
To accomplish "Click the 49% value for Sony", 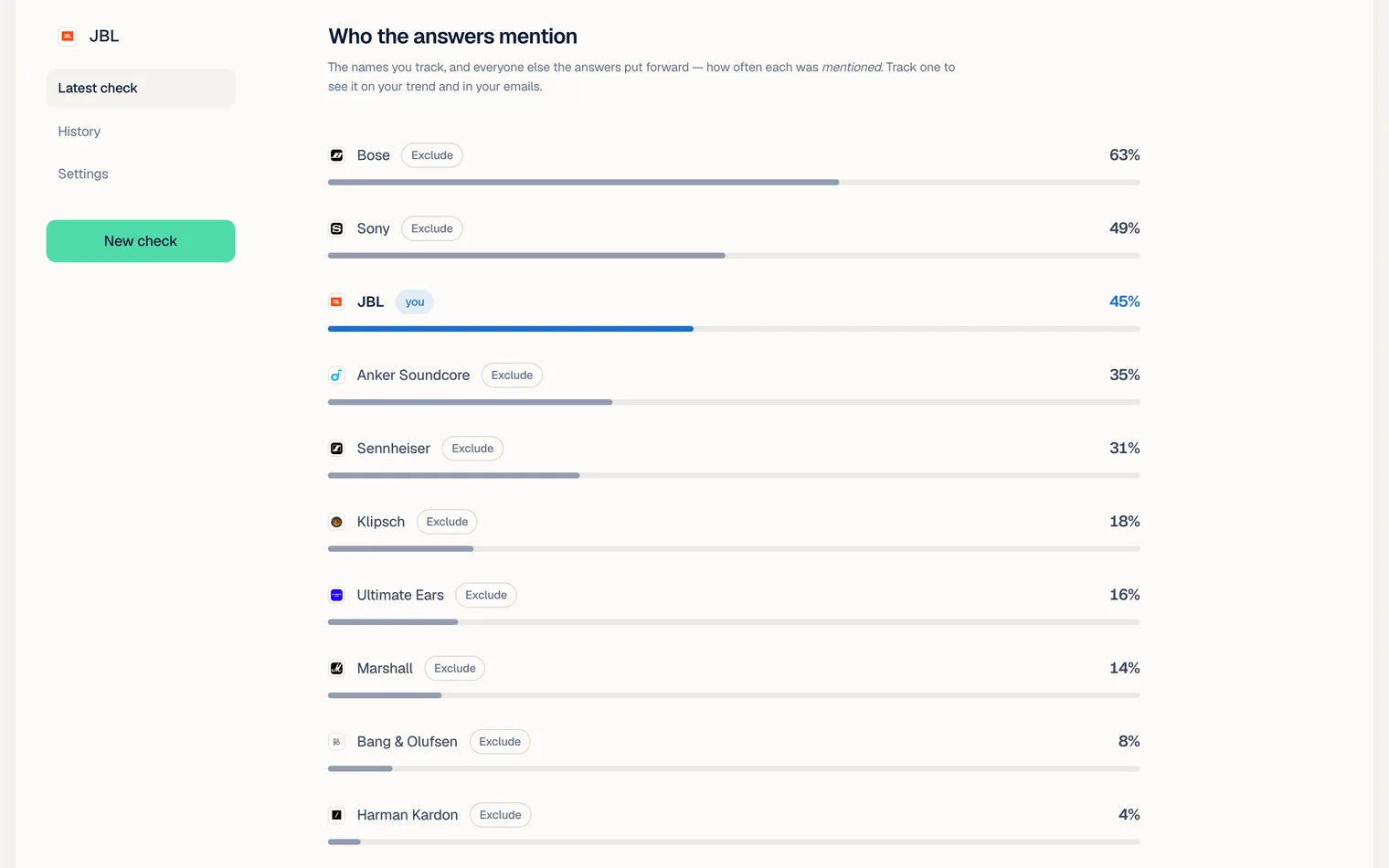I will pyautogui.click(x=1125, y=228).
